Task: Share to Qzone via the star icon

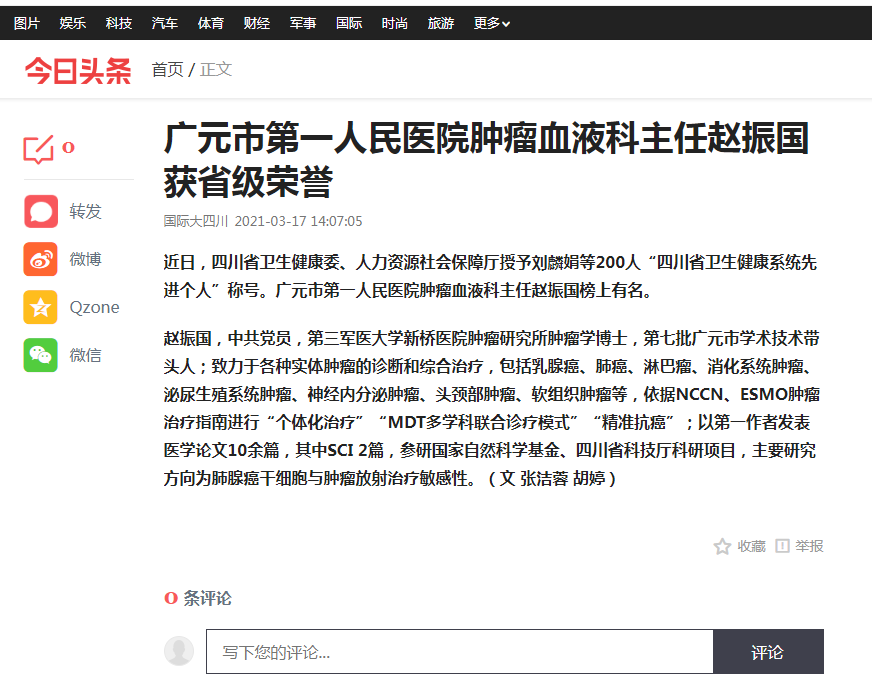Action: coord(41,308)
